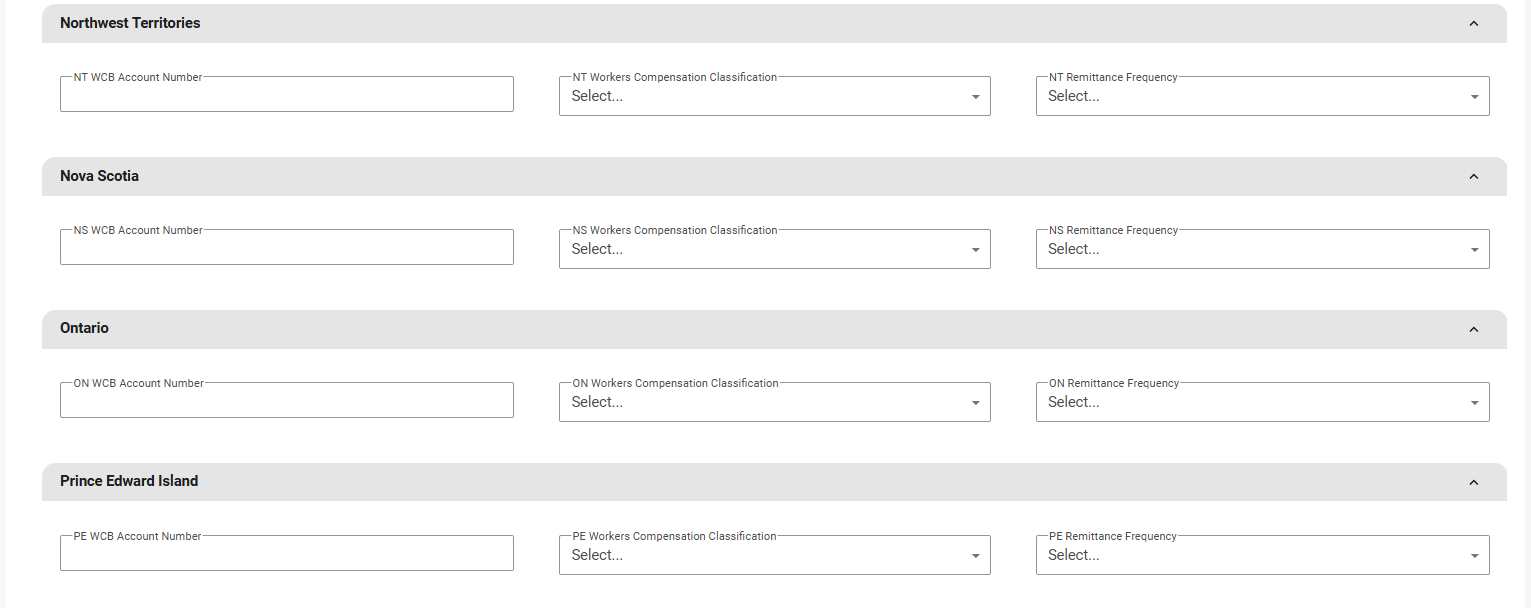Click the Northwest Territories header title
This screenshot has height=608, width=1531.
pyautogui.click(x=130, y=23)
